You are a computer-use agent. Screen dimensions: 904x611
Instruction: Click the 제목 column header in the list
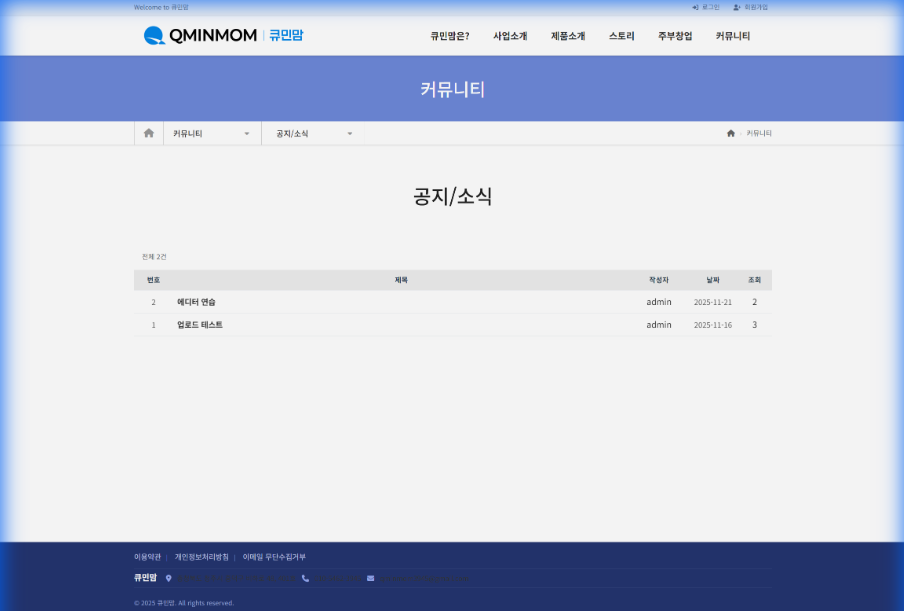[400, 280]
